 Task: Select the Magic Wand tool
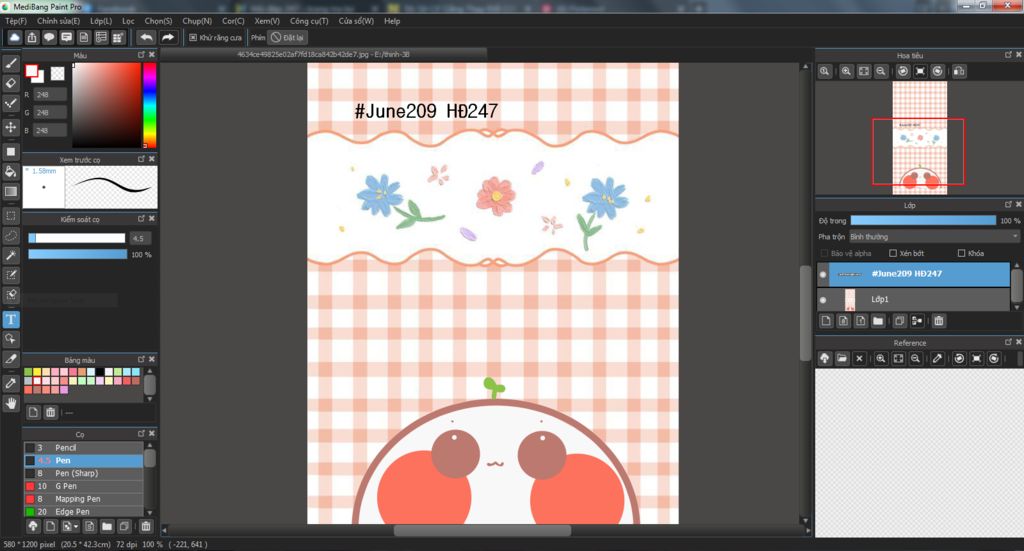click(10, 255)
